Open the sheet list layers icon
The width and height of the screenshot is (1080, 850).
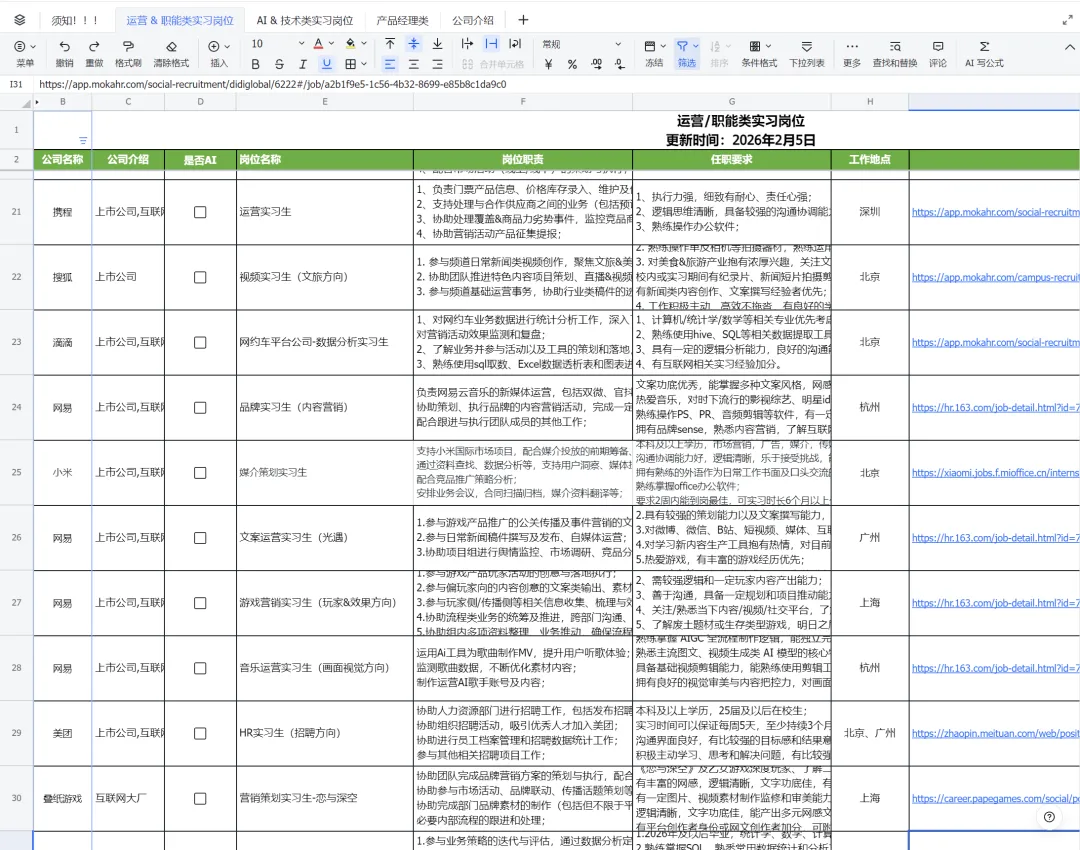pos(19,20)
